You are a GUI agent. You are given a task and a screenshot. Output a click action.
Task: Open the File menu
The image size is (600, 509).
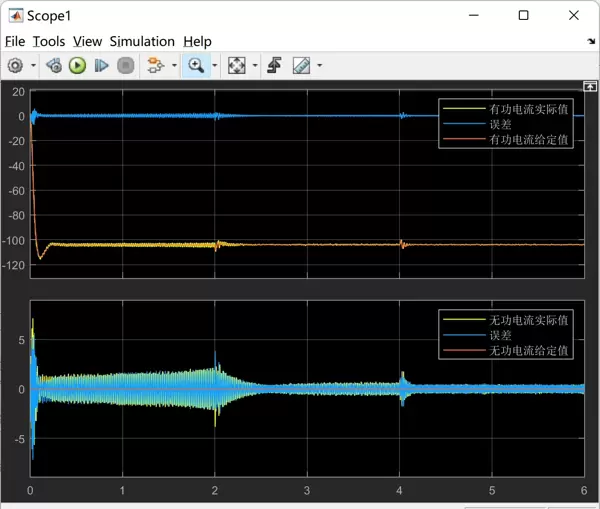(x=14, y=41)
